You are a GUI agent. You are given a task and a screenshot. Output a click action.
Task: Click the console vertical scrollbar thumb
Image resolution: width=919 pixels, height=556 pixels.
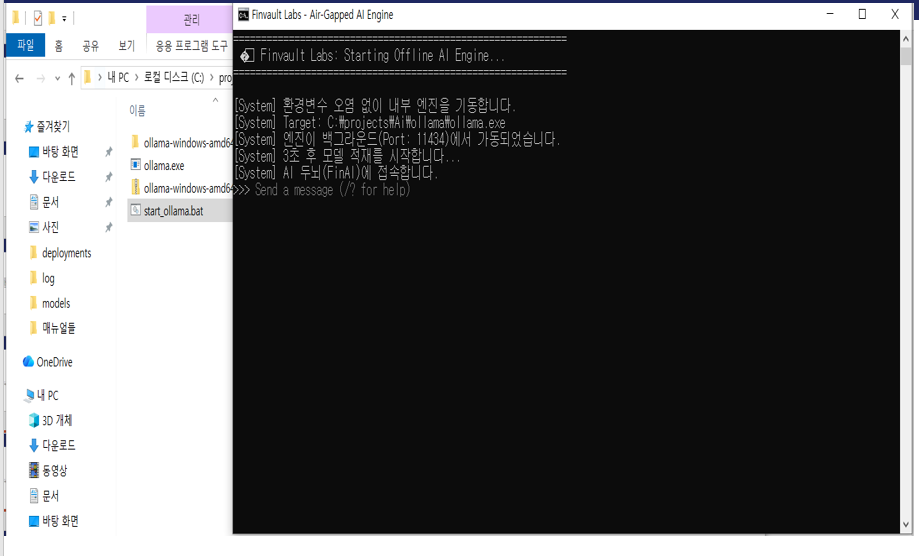point(906,57)
